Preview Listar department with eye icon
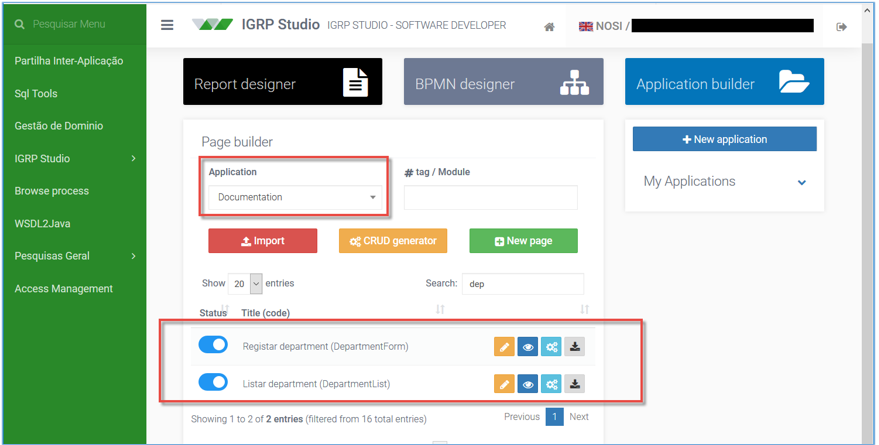 528,384
